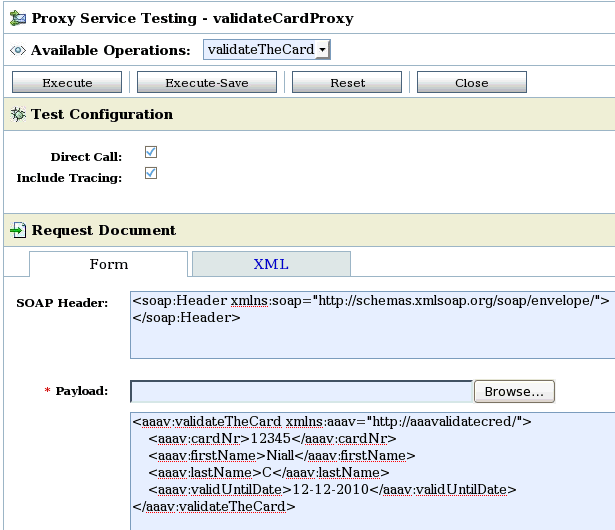Click the Payload file path field
The image size is (615, 530).
coord(301,391)
